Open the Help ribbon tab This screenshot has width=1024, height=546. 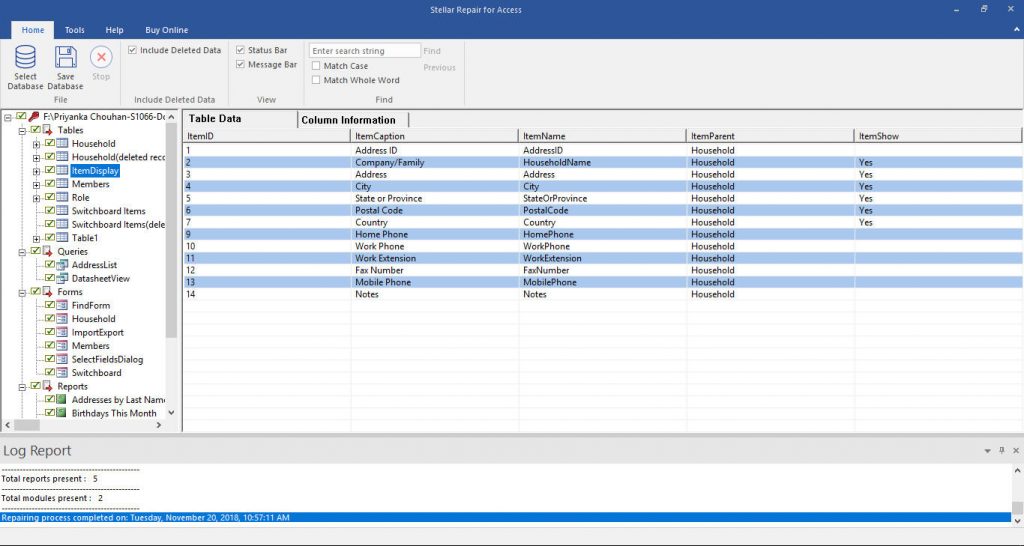point(114,30)
